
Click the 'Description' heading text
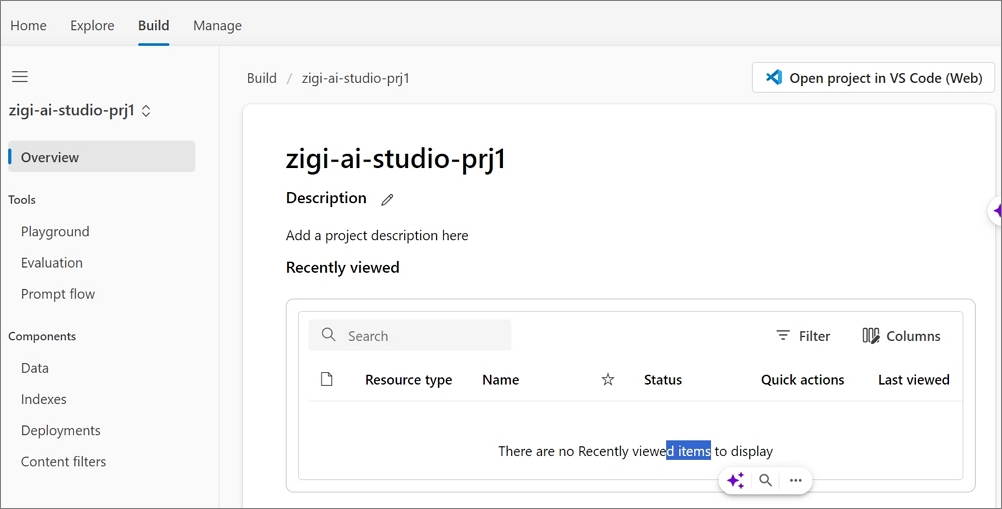(326, 198)
